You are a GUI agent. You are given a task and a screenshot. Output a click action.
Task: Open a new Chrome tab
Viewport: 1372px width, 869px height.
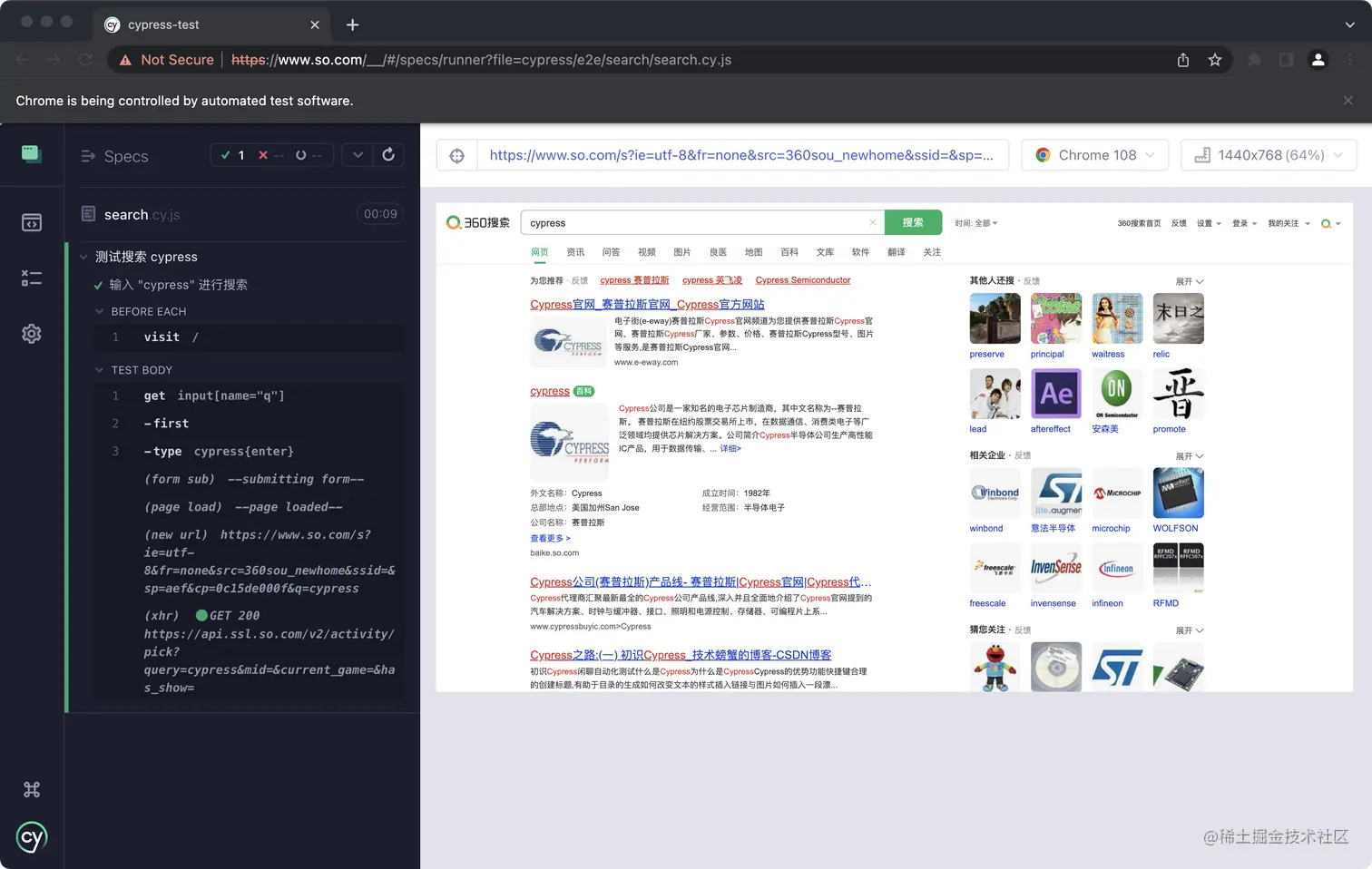352,24
